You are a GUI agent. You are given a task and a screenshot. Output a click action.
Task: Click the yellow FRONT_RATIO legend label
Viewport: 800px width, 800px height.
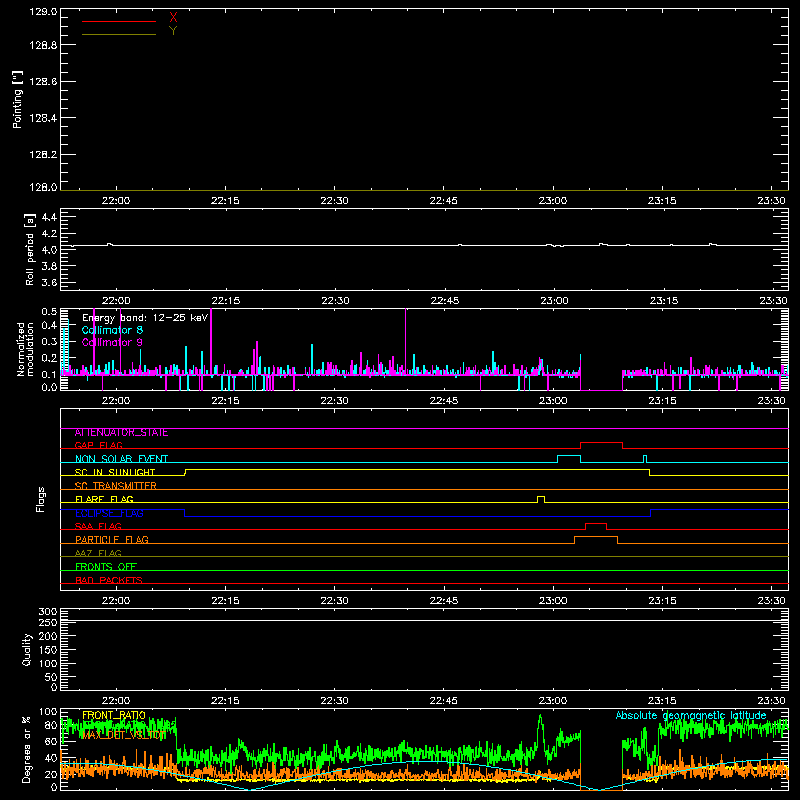(x=114, y=715)
